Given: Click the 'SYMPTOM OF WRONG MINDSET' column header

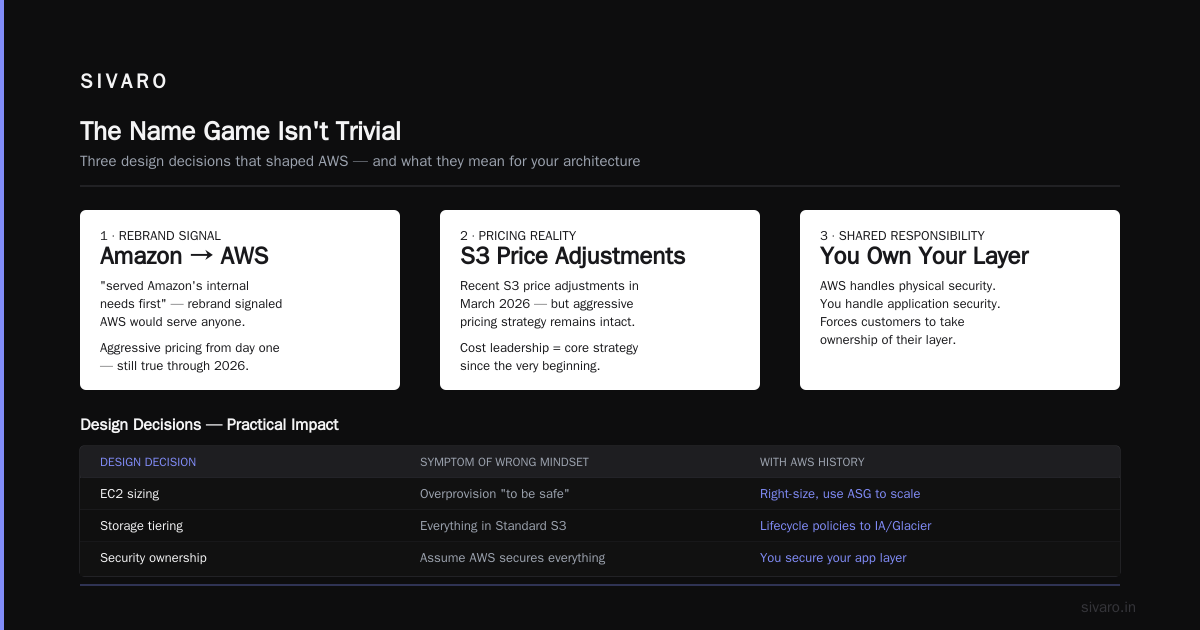Looking at the screenshot, I should pyautogui.click(x=504, y=462).
